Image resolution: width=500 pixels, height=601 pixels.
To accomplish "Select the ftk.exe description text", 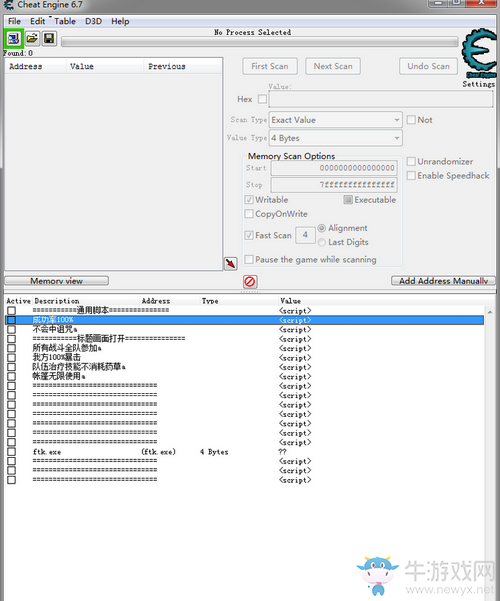I will (x=47, y=452).
